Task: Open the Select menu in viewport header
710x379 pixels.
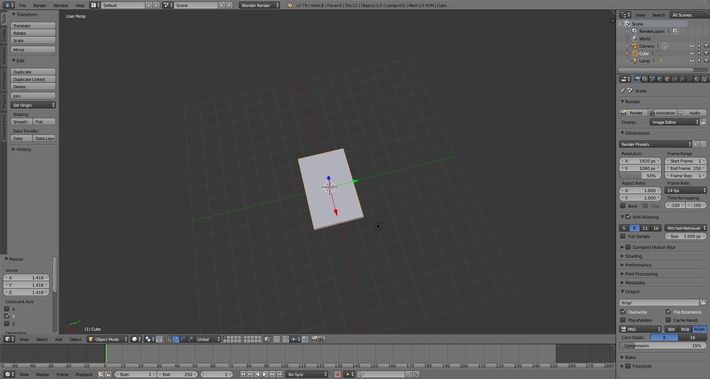Action: click(42, 339)
